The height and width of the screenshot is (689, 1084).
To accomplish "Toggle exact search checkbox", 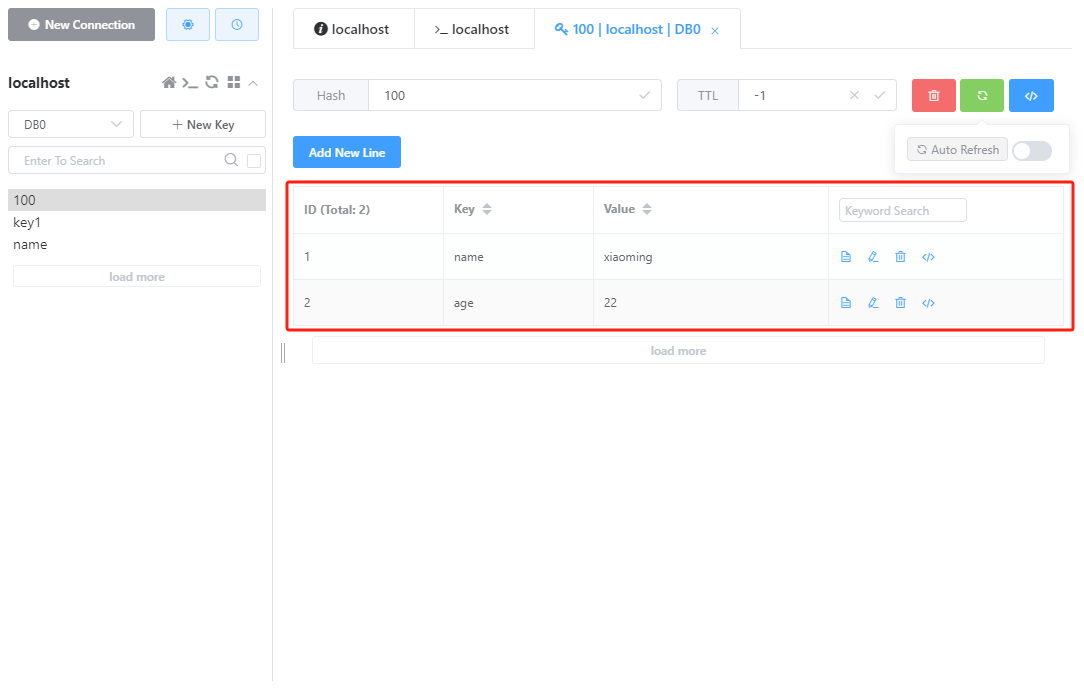I will [x=254, y=161].
